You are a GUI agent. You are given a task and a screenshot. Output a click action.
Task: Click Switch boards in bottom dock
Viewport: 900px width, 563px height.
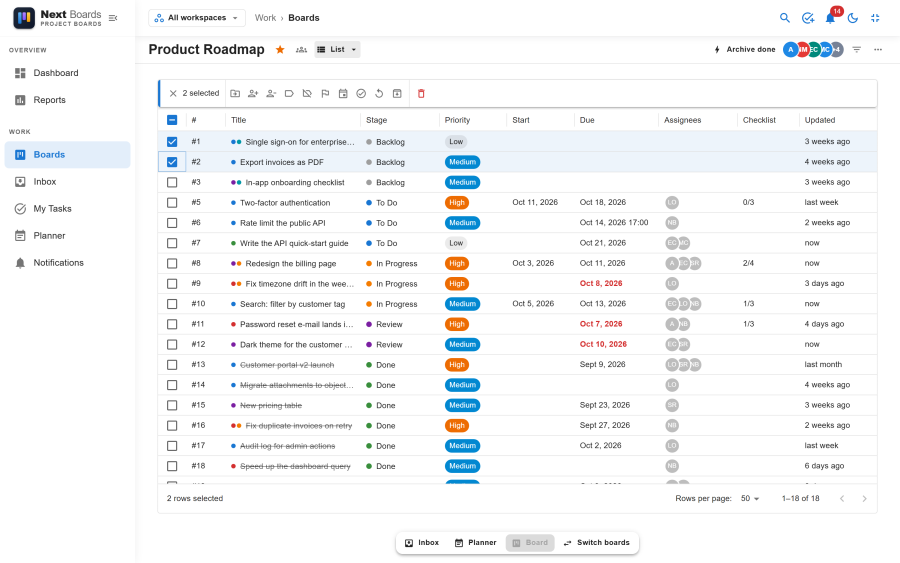coord(596,542)
